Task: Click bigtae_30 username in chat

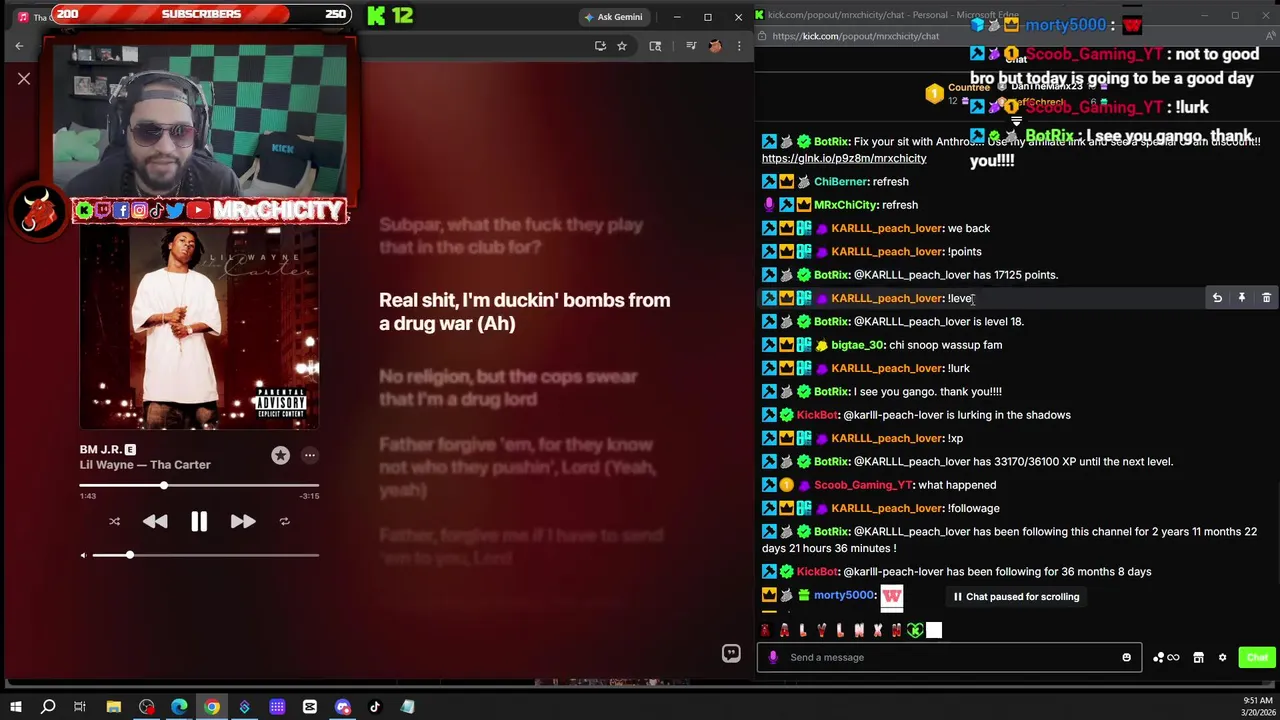Action: (857, 345)
